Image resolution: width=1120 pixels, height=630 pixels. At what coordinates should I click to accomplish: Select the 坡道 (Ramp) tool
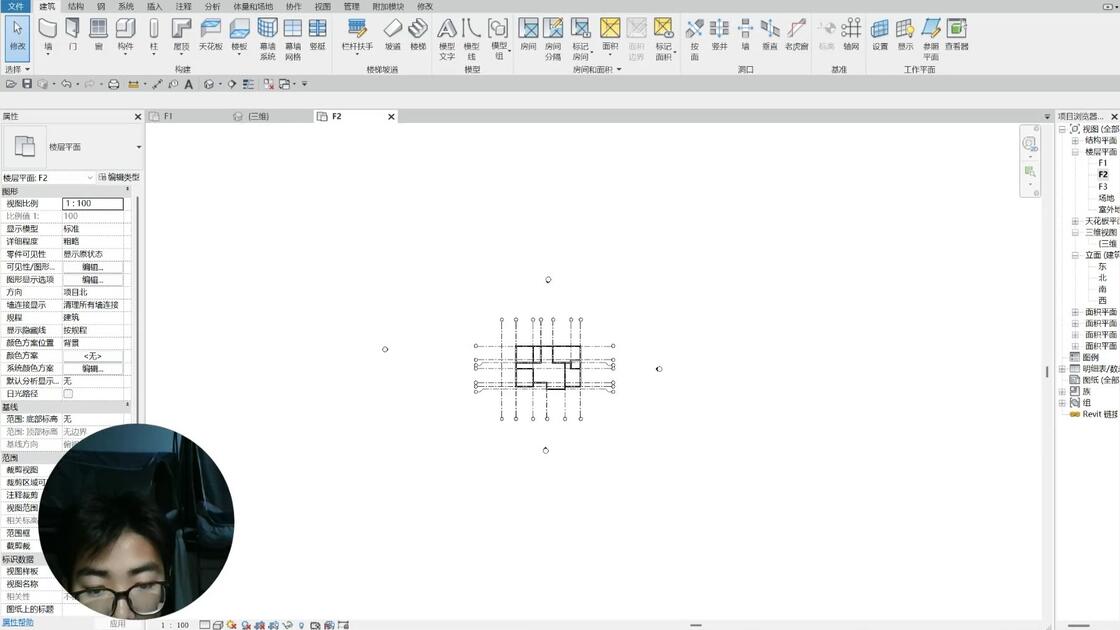[x=393, y=34]
